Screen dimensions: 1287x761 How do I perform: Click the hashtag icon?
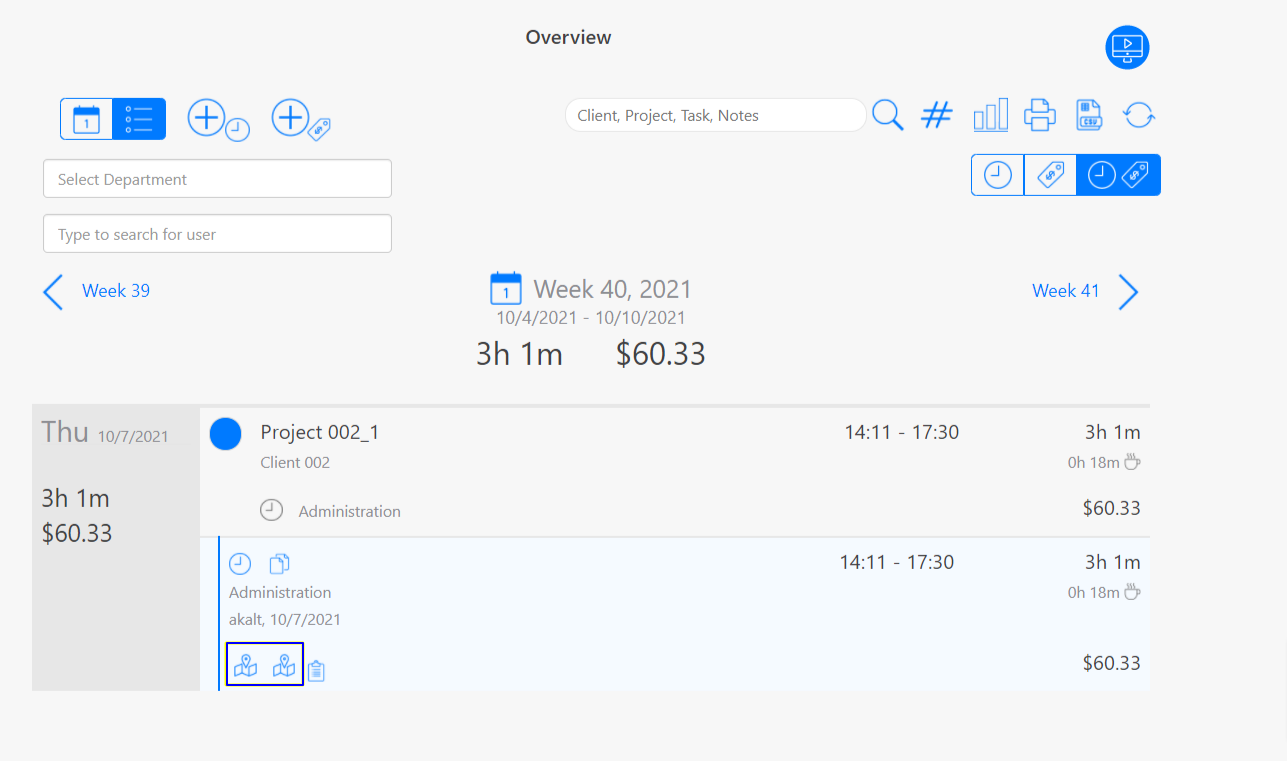(x=936, y=115)
